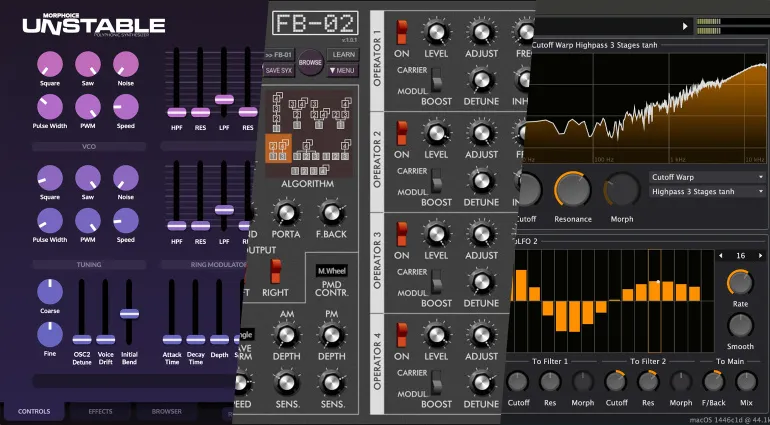Increase LFO 2 steps with right arrow
Viewport: 770px width, 425px height.
click(761, 255)
